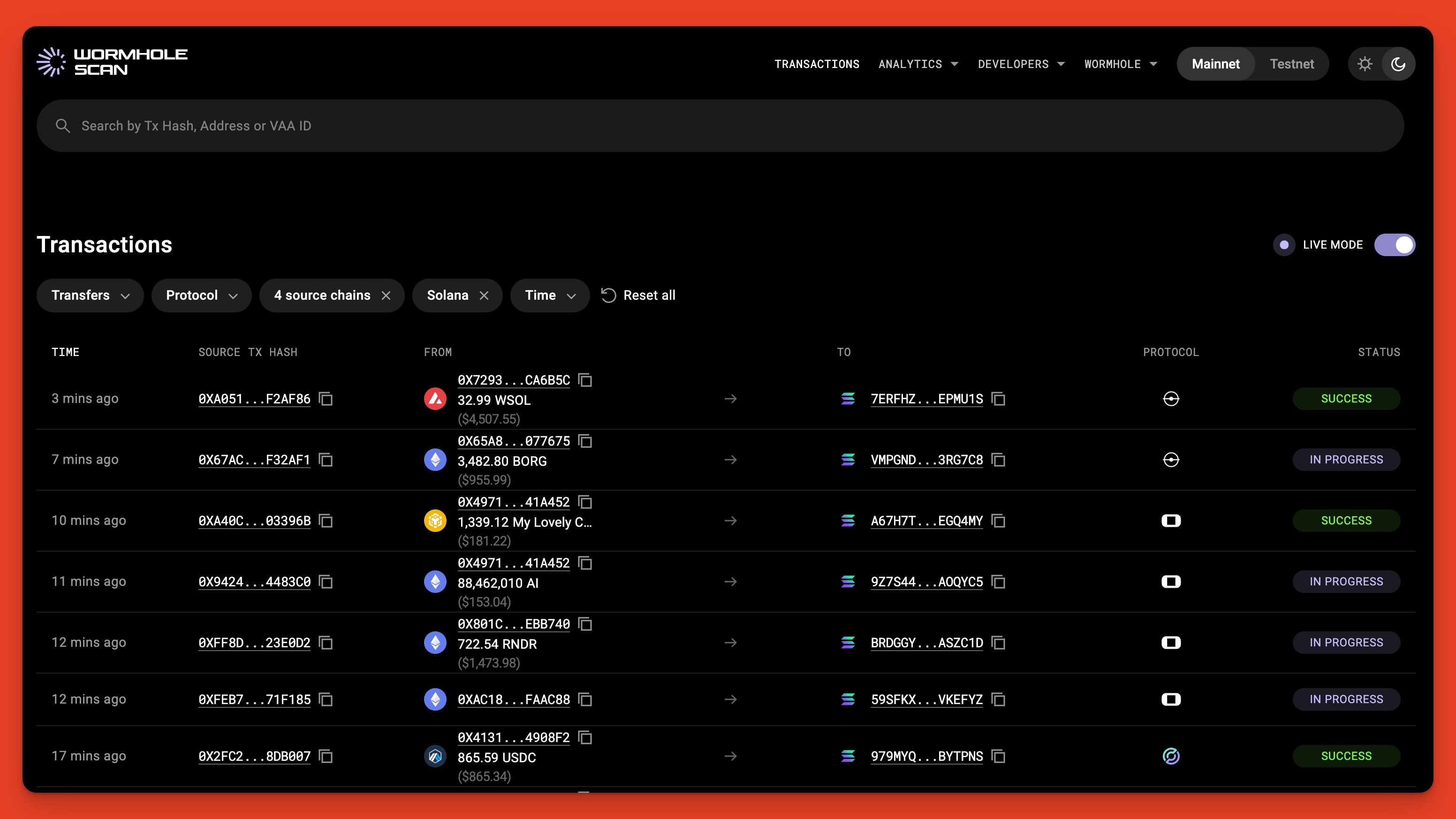
Task: Switch to Mainnet
Action: [1216, 63]
